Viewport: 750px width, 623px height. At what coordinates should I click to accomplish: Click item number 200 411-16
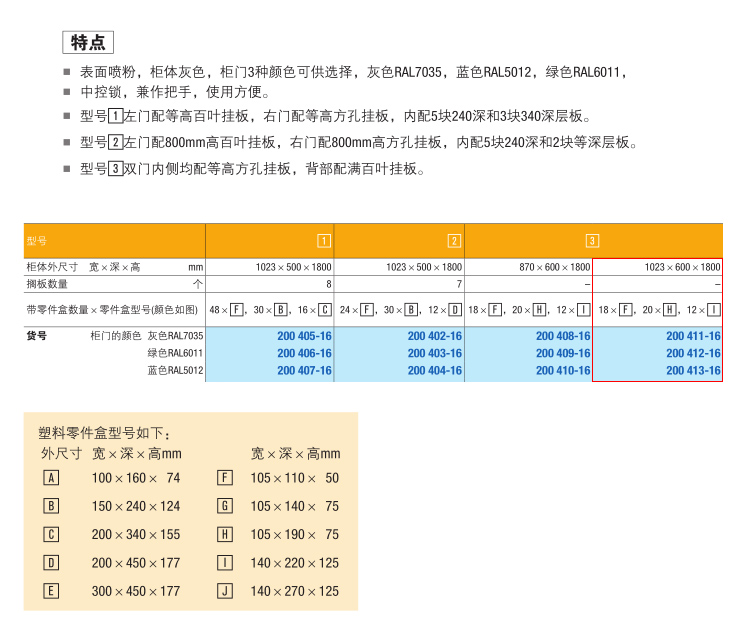(694, 336)
